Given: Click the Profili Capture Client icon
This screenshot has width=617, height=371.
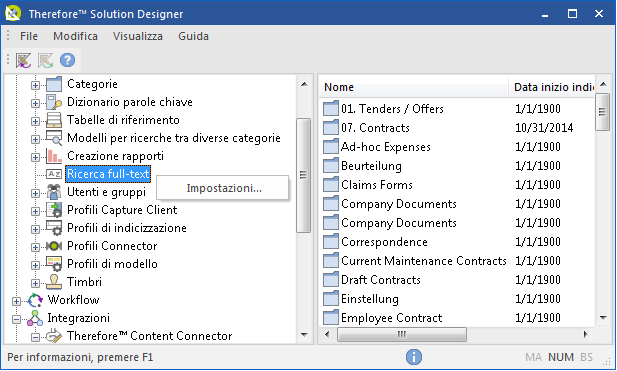Looking at the screenshot, I should 54,210.
